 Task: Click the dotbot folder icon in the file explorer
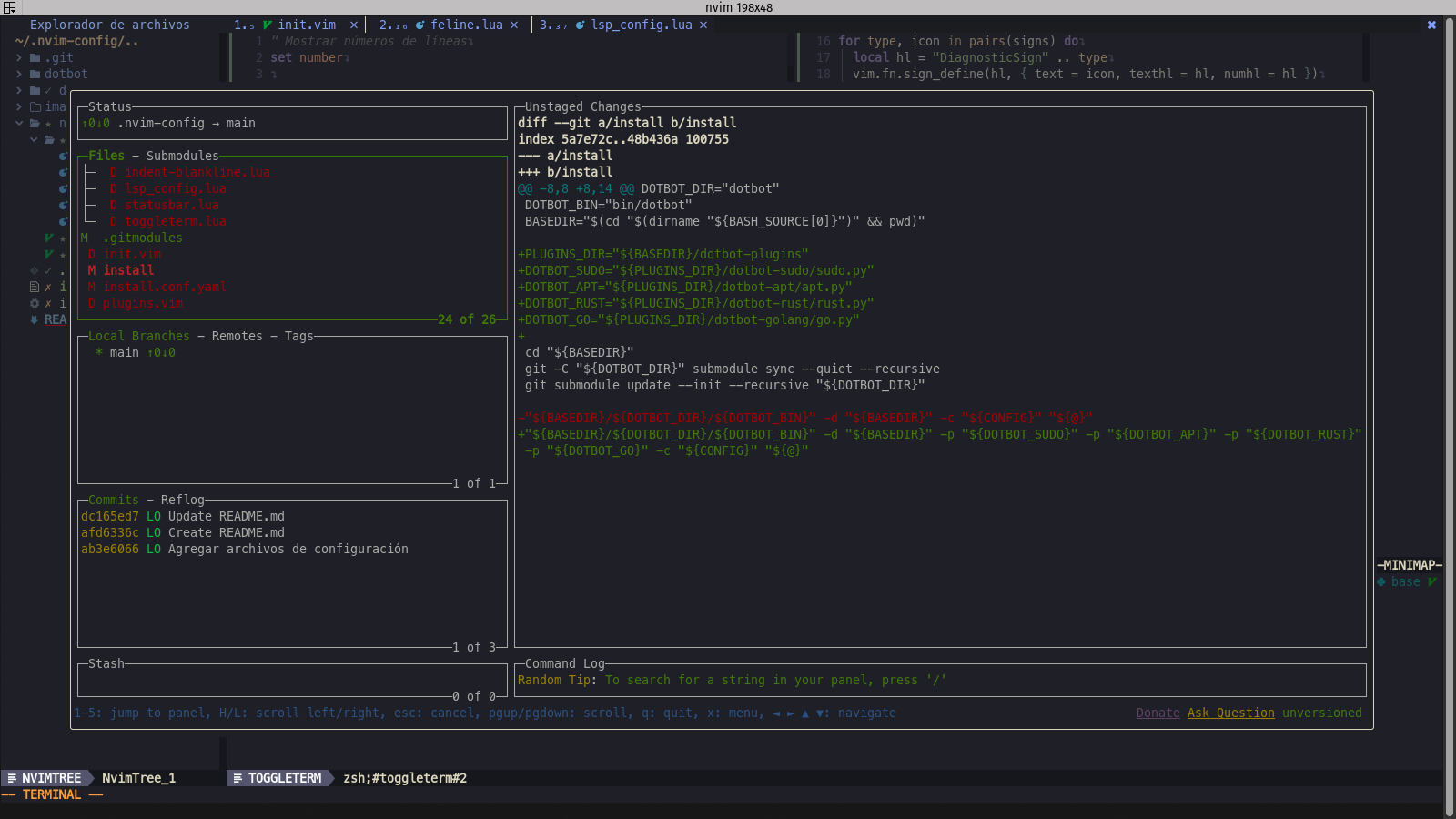pyautogui.click(x=35, y=74)
